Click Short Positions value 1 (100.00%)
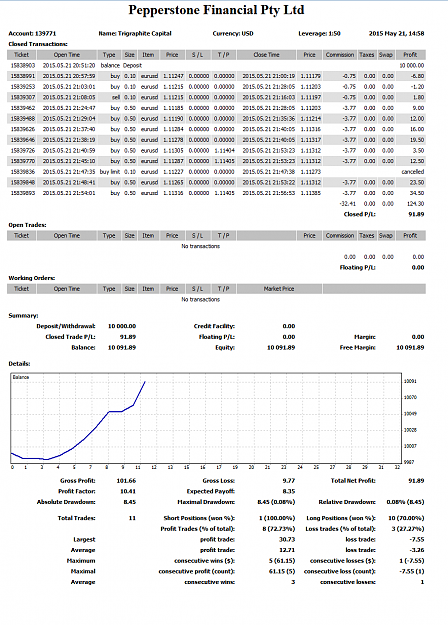This screenshot has width=448, height=625. (277, 518)
